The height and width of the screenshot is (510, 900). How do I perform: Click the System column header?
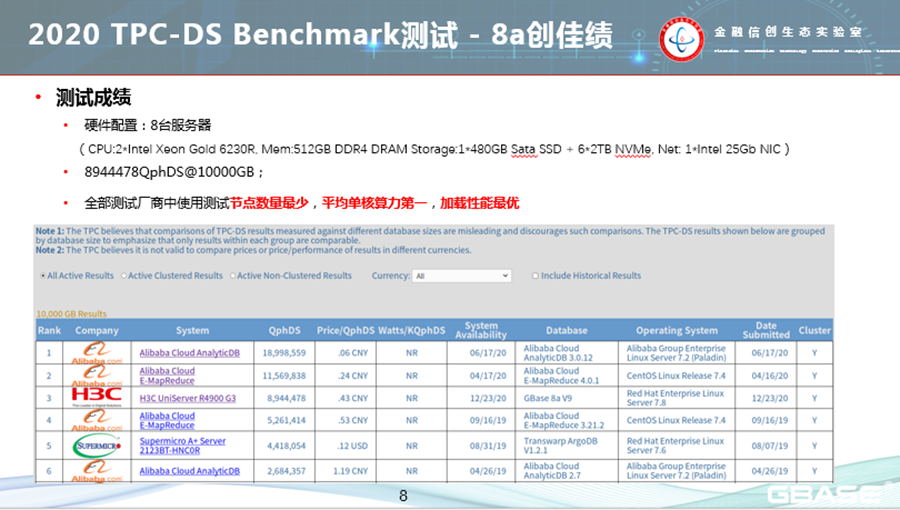192,330
